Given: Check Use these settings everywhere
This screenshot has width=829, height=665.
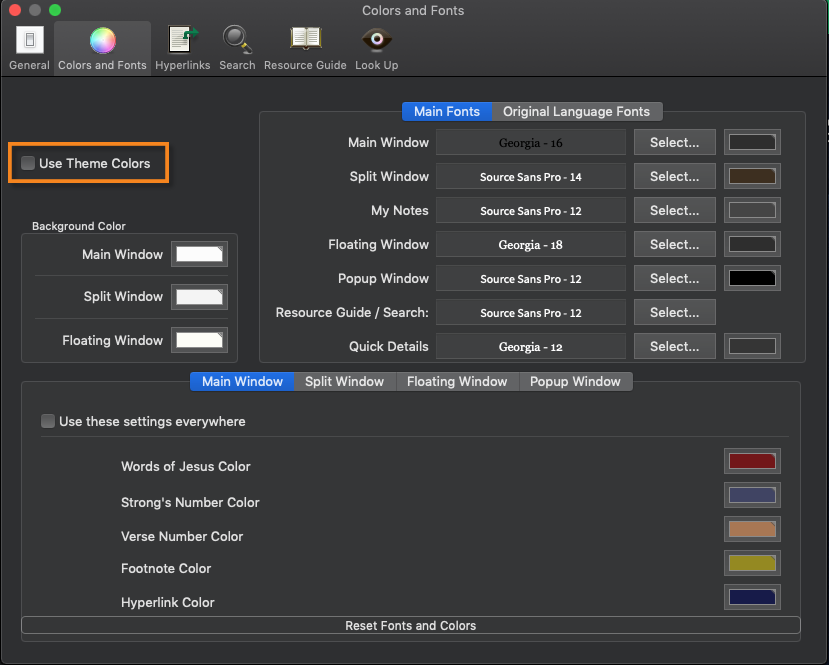Looking at the screenshot, I should 48,421.
